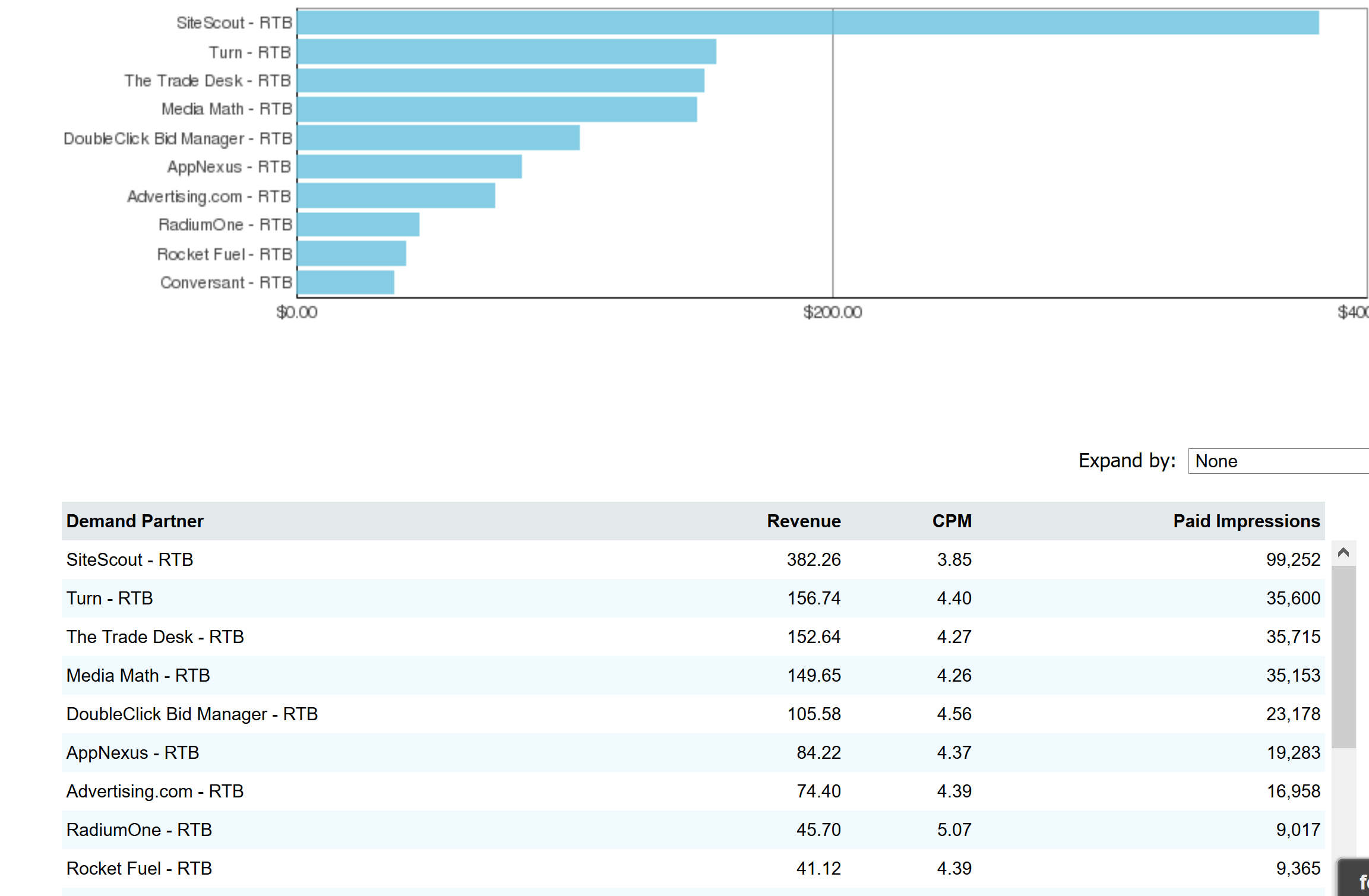Viewport: 1369px width, 896px height.
Task: Sort by the CPM column header
Action: click(x=951, y=521)
